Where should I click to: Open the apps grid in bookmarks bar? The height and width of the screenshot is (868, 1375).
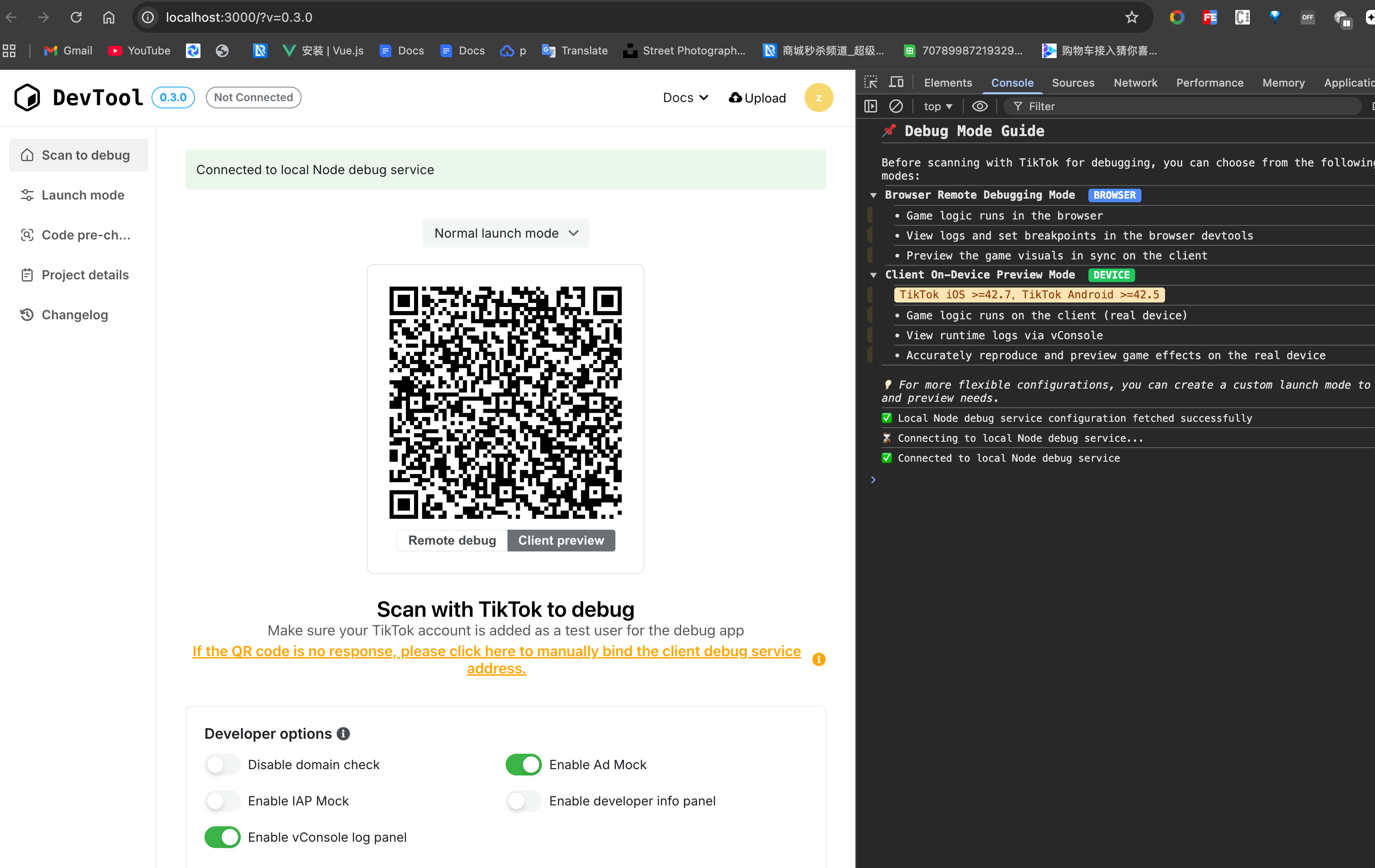[9, 50]
